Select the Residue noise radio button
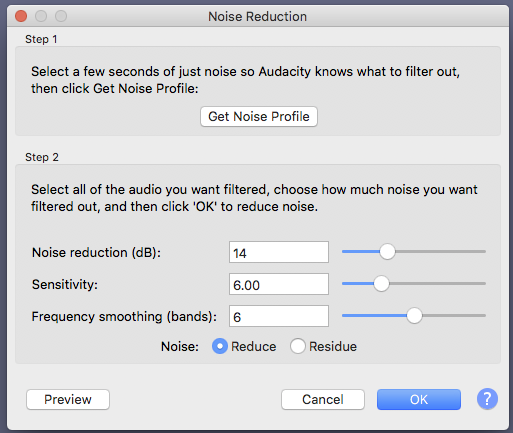 298,346
